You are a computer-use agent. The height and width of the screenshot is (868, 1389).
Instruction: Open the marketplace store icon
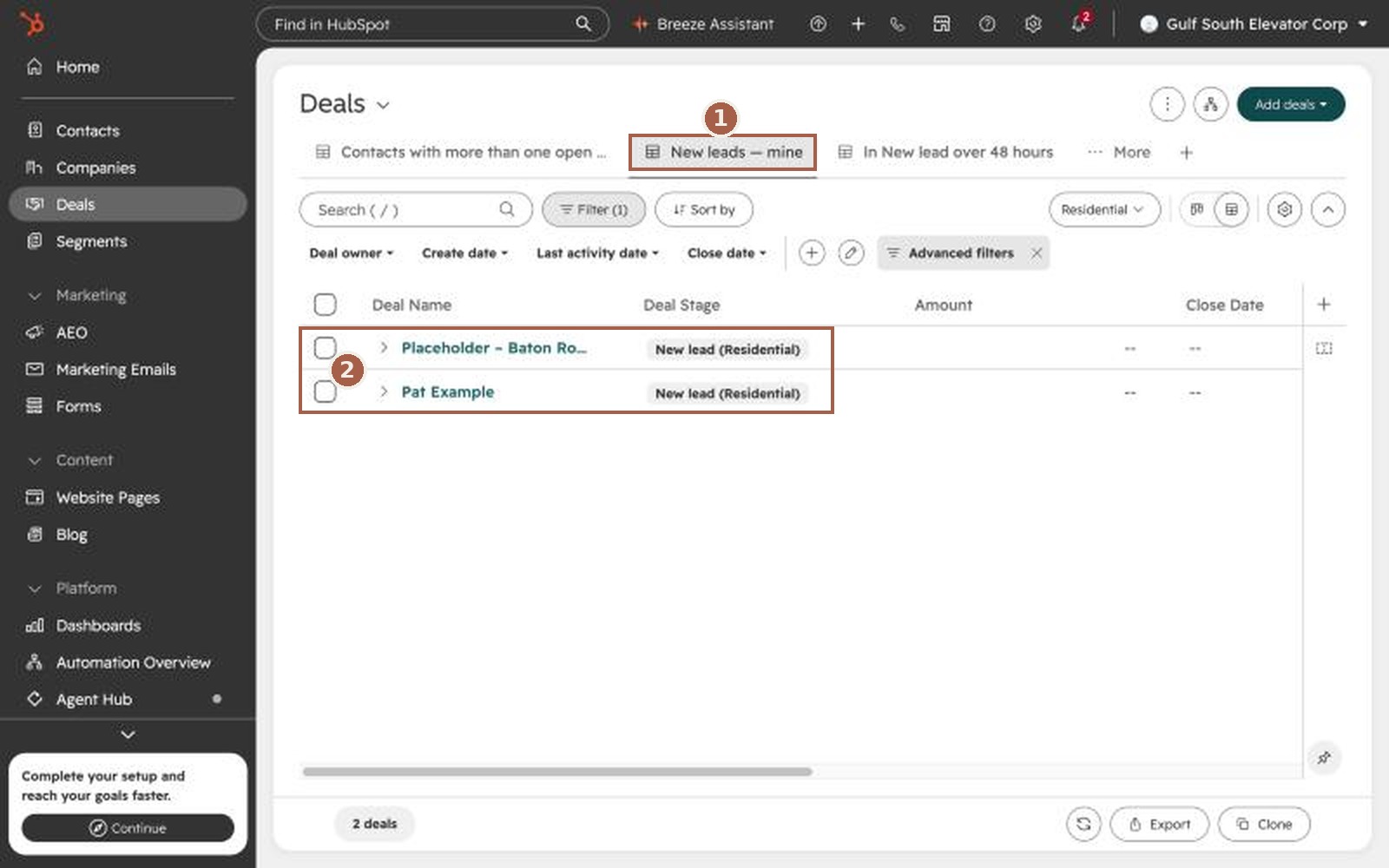tap(942, 24)
